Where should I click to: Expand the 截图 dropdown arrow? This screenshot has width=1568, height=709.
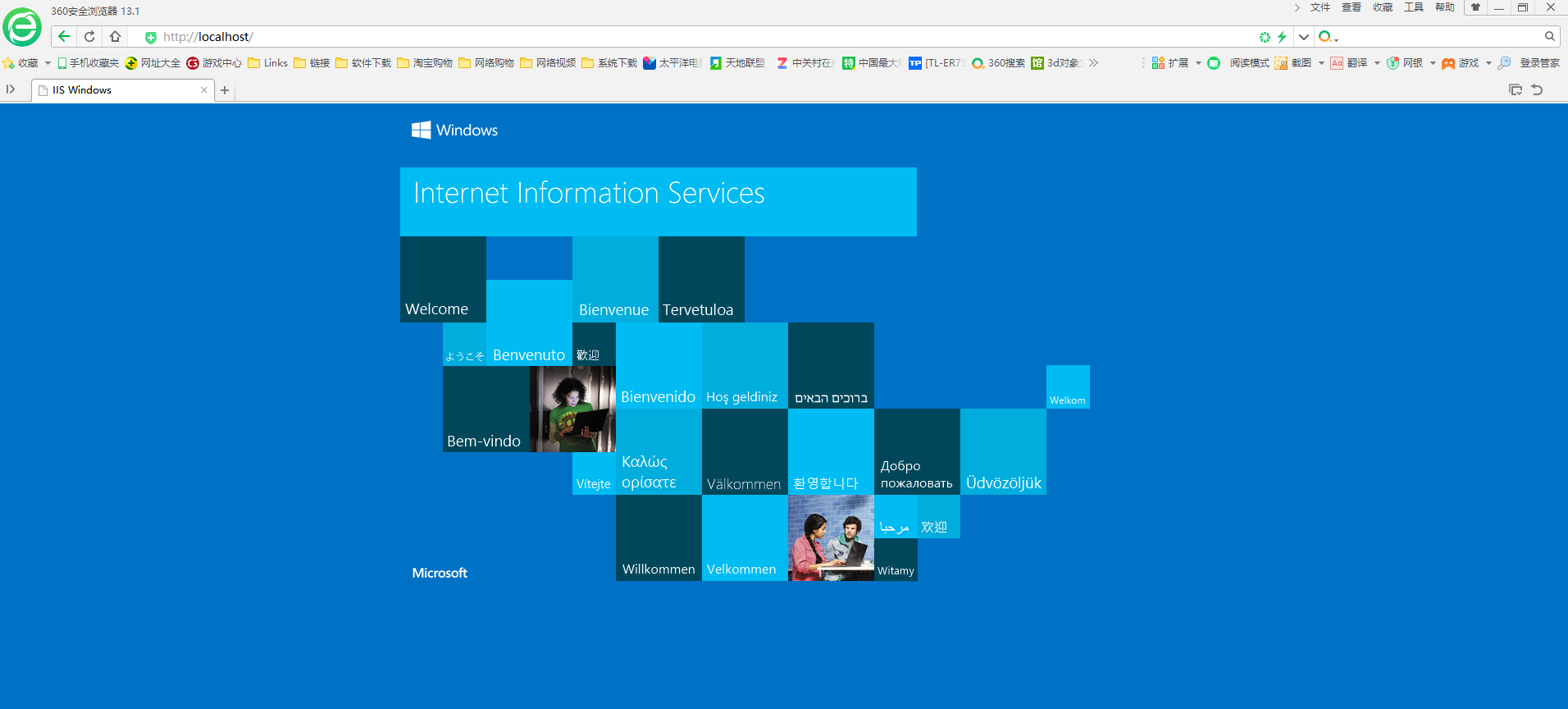[x=1321, y=63]
